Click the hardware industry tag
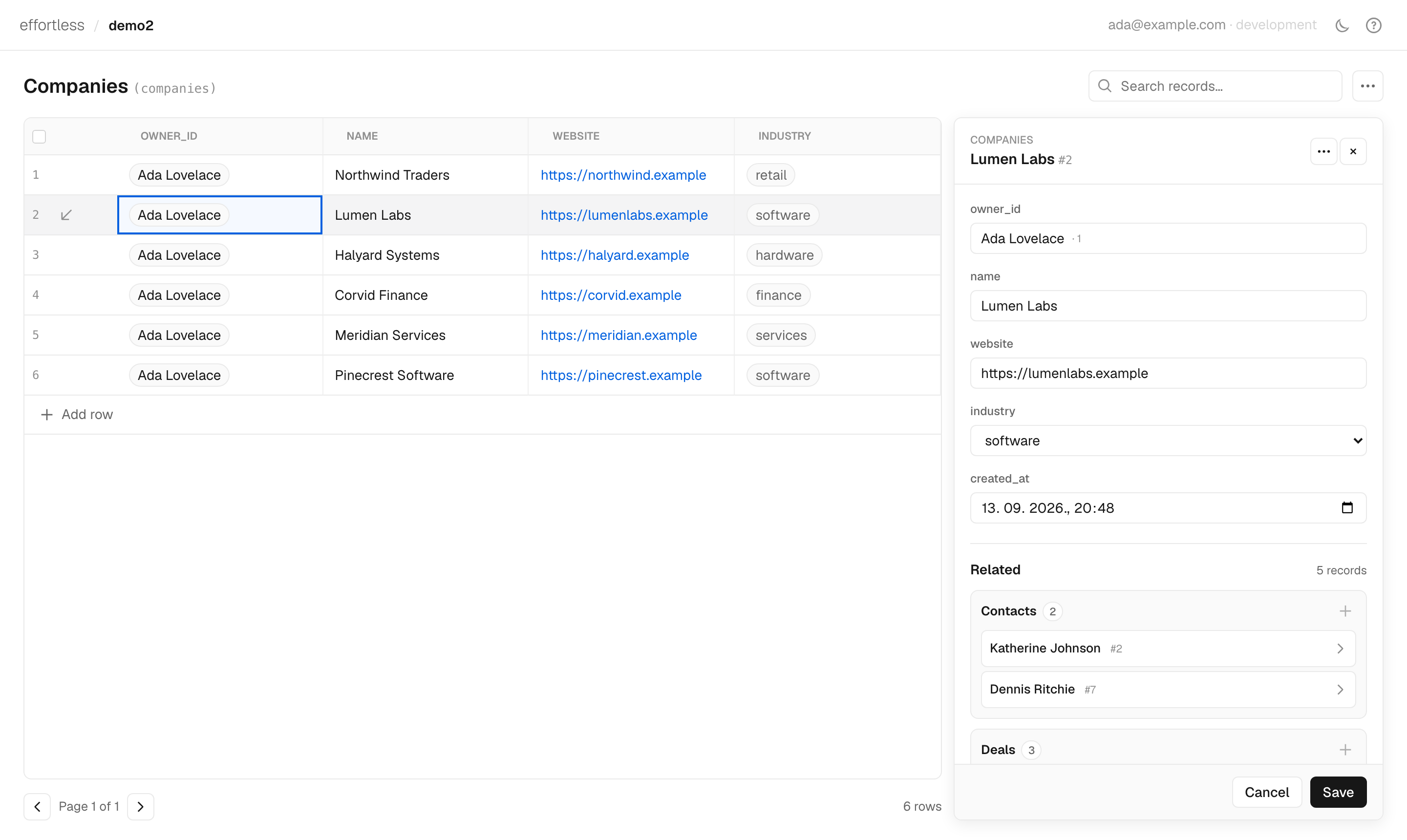Screen dimensions: 1407x840 pyautogui.click(x=784, y=255)
